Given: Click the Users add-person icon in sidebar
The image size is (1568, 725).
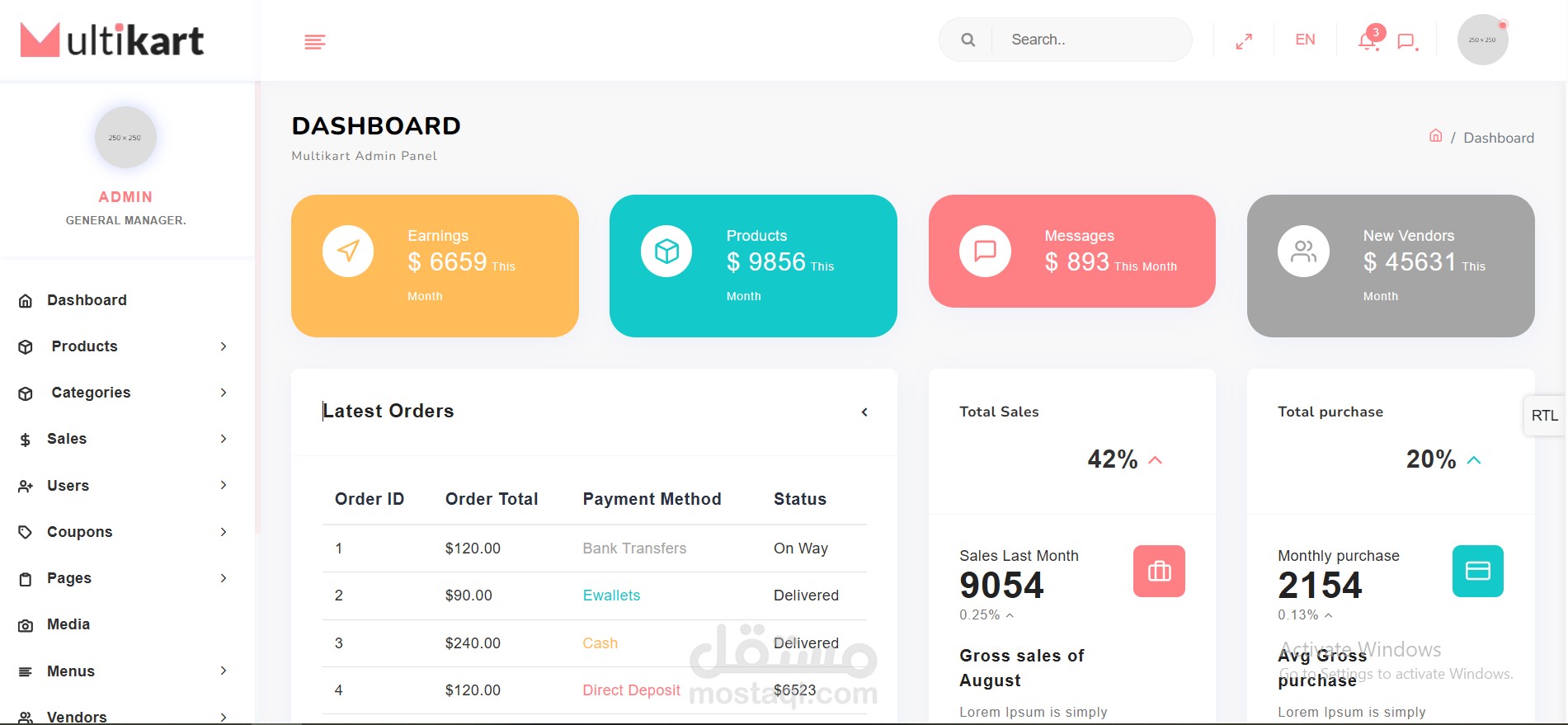Looking at the screenshot, I should point(26,487).
